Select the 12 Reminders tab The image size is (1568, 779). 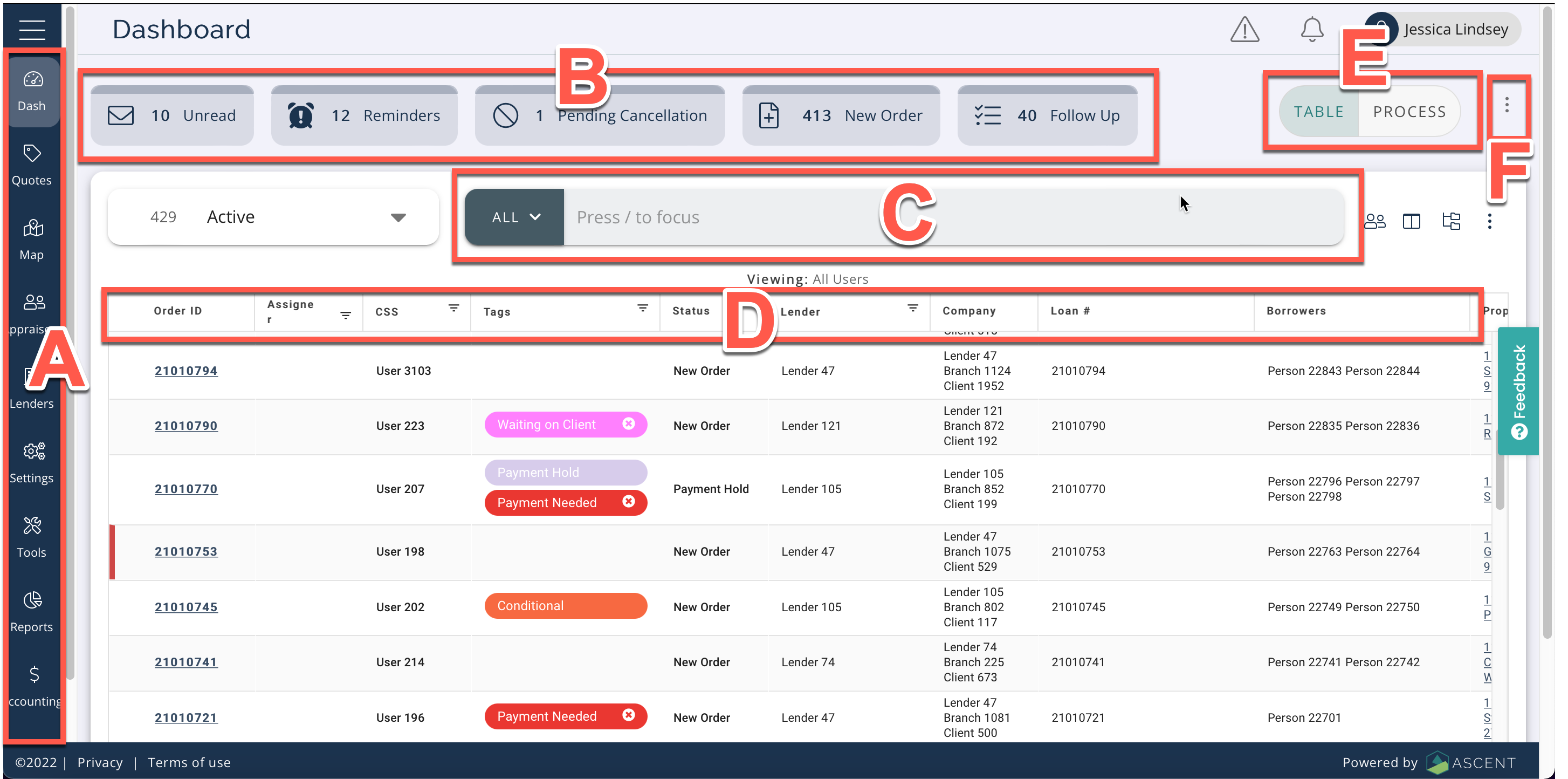(364, 115)
